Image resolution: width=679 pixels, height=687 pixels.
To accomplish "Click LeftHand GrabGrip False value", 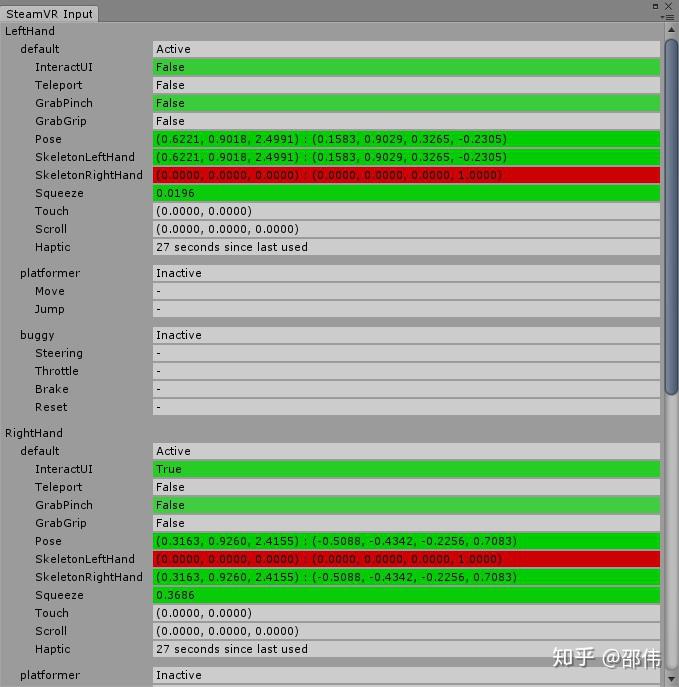I will tap(406, 121).
